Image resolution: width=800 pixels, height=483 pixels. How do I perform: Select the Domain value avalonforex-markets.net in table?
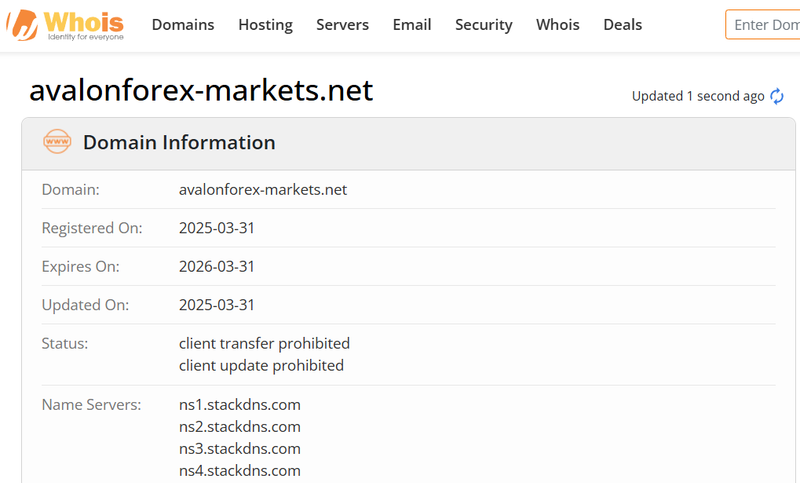pos(263,190)
